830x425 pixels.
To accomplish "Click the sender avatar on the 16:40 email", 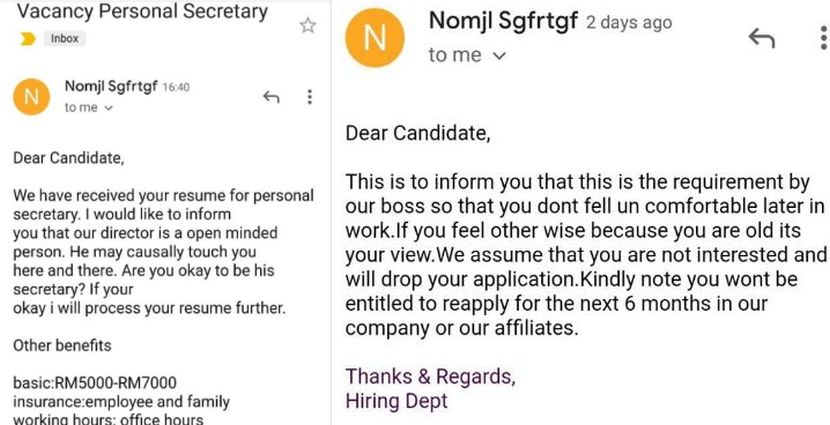I will (32, 97).
